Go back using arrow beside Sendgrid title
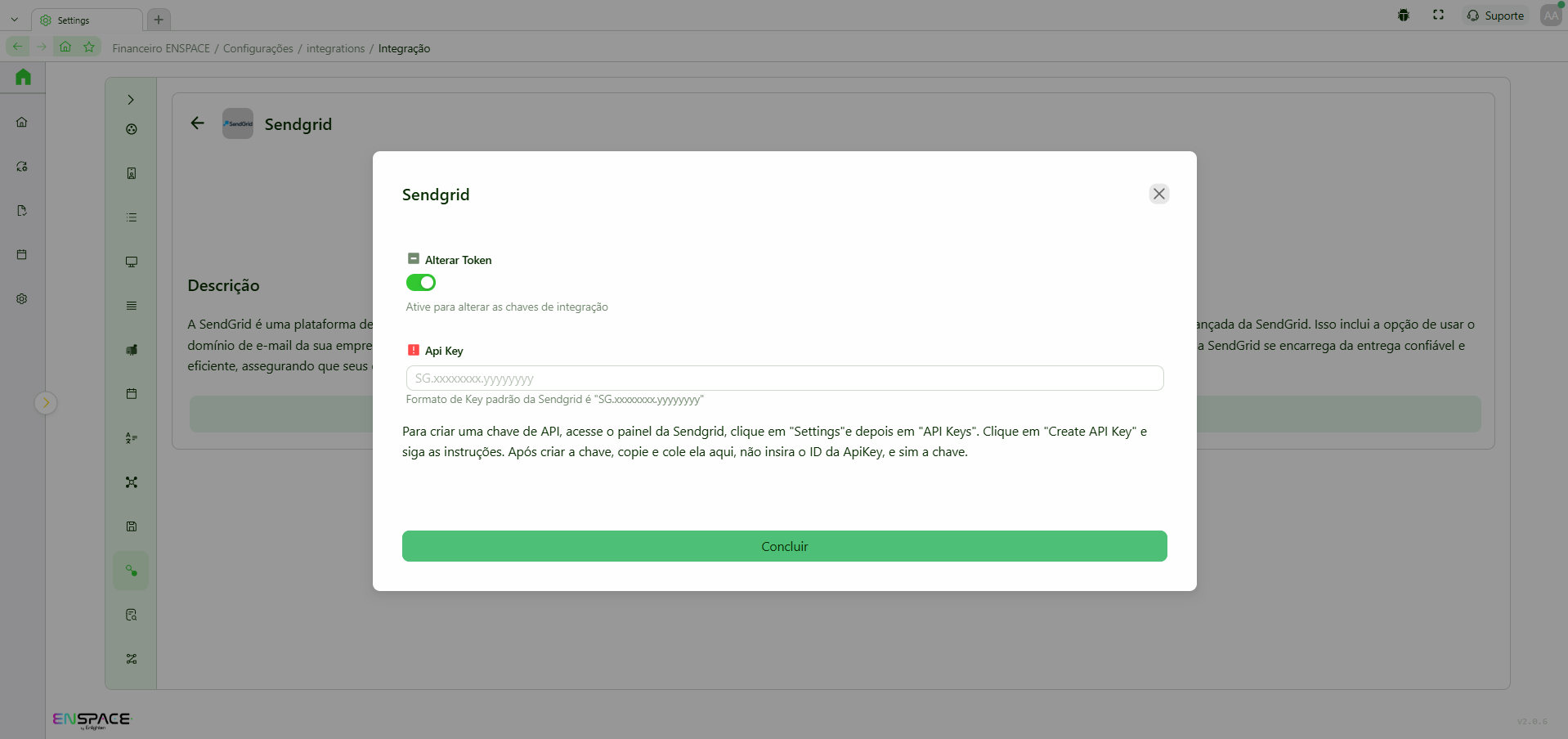 click(x=197, y=123)
